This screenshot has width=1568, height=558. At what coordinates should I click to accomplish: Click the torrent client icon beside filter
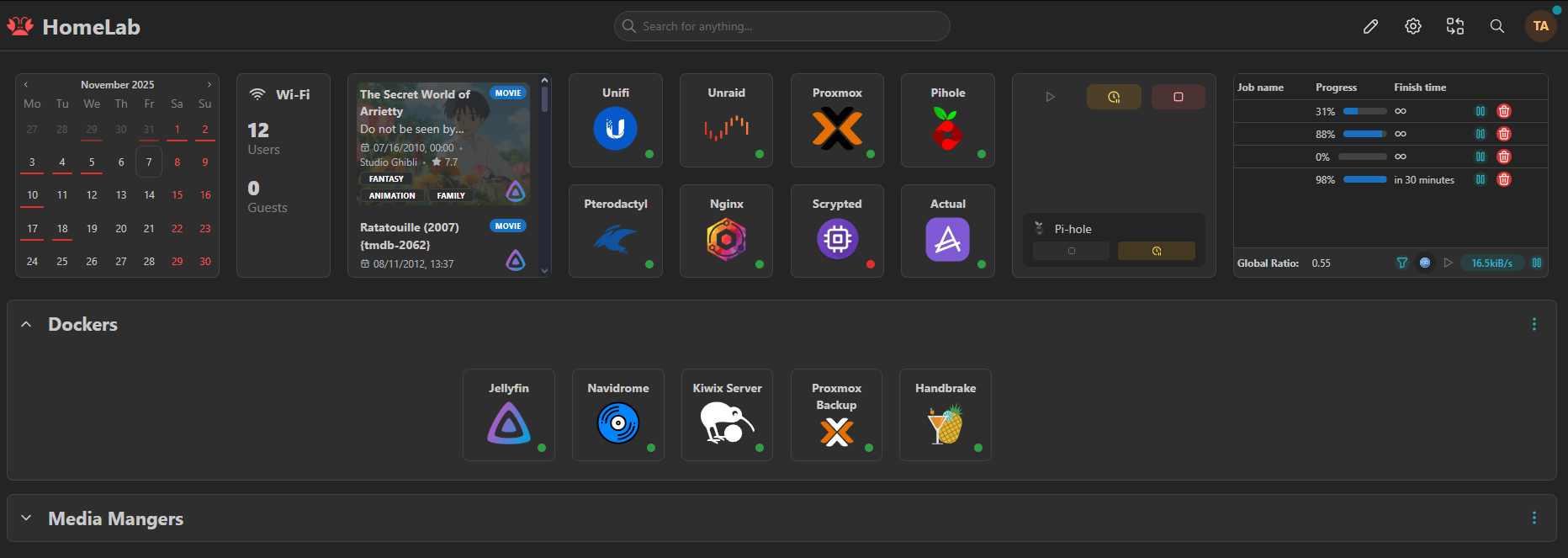[x=1425, y=263]
